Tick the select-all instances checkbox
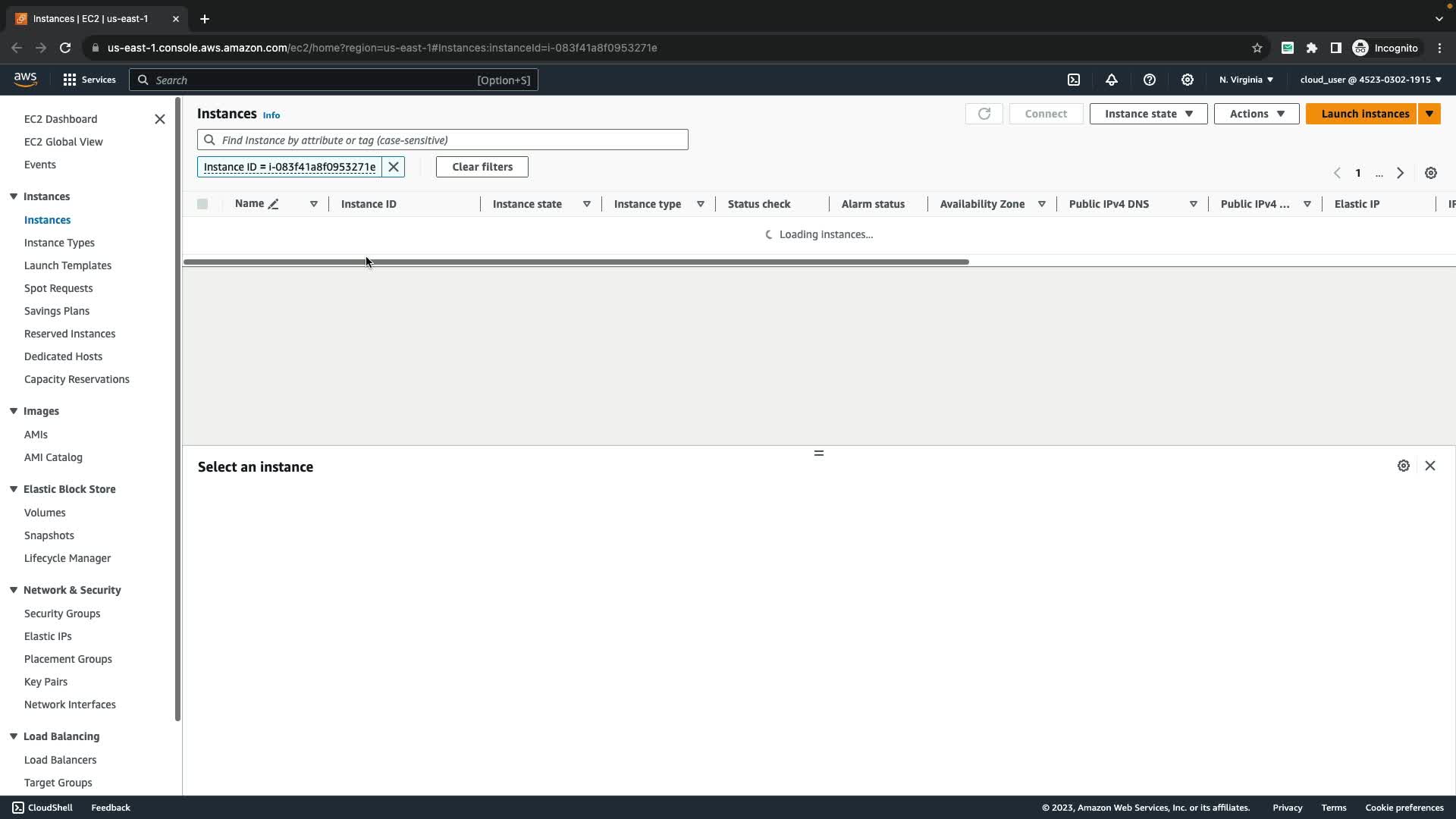The image size is (1456, 819). (202, 204)
